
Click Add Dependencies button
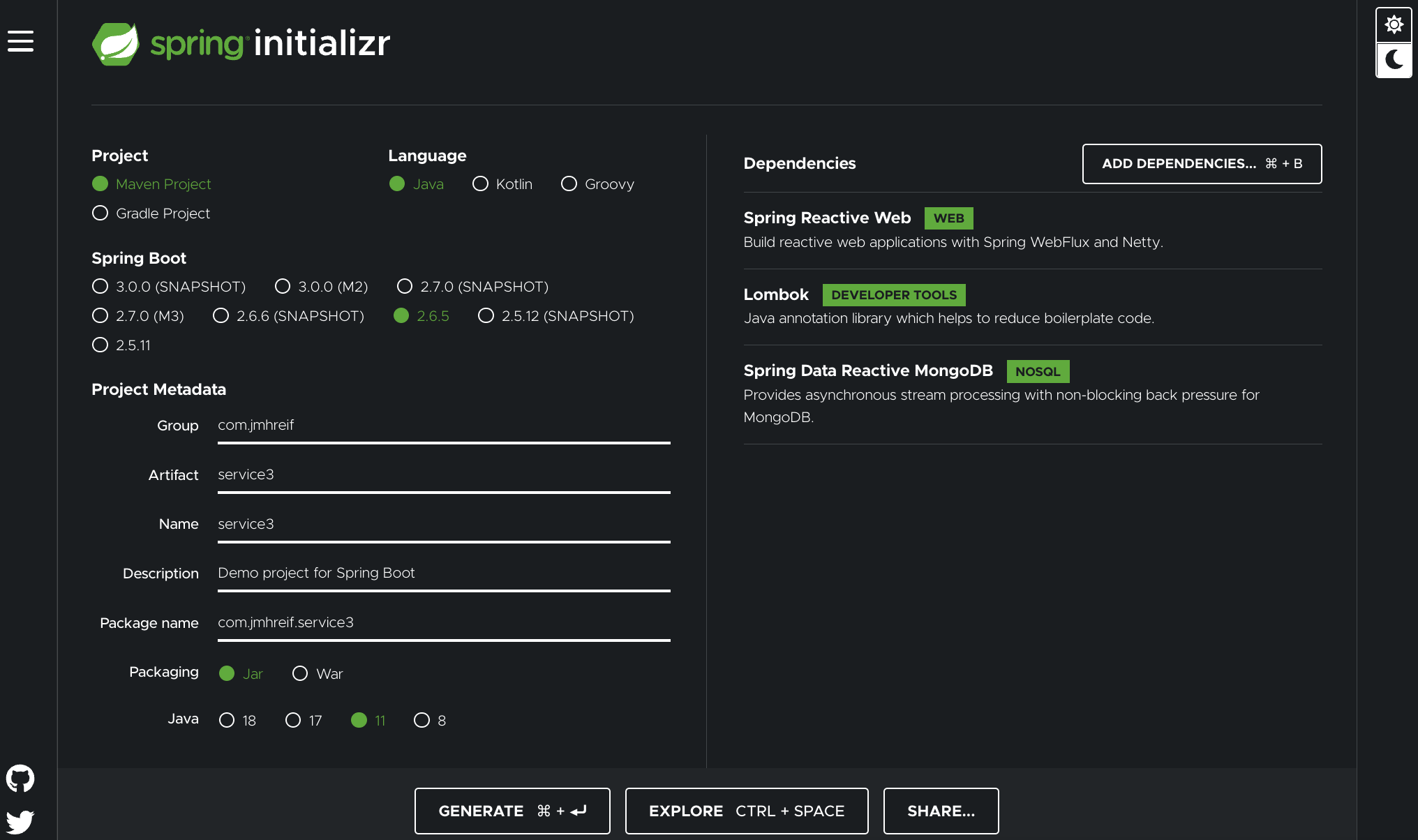pyautogui.click(x=1202, y=164)
